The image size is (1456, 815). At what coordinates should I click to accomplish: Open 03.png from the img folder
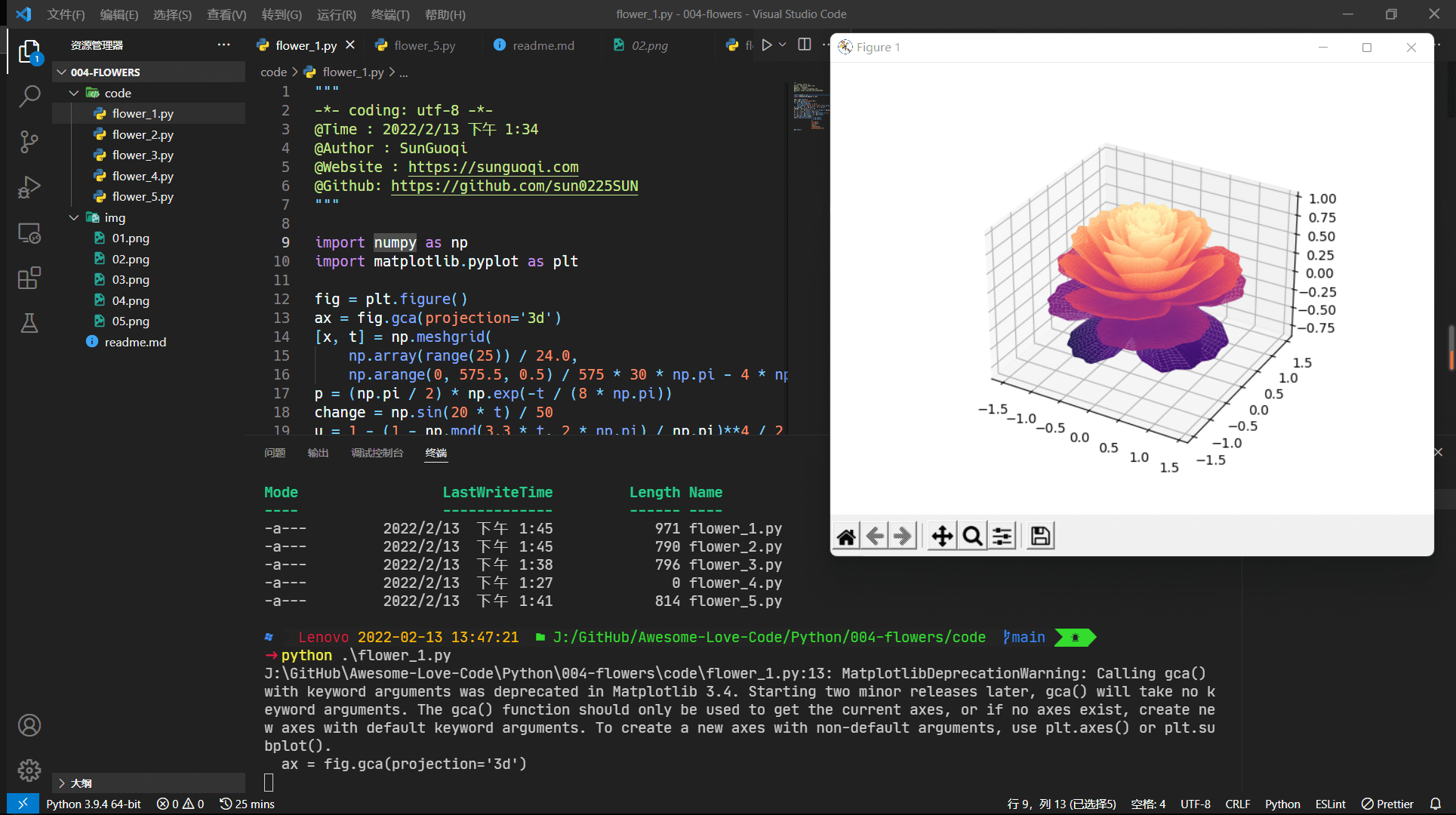pyautogui.click(x=149, y=279)
